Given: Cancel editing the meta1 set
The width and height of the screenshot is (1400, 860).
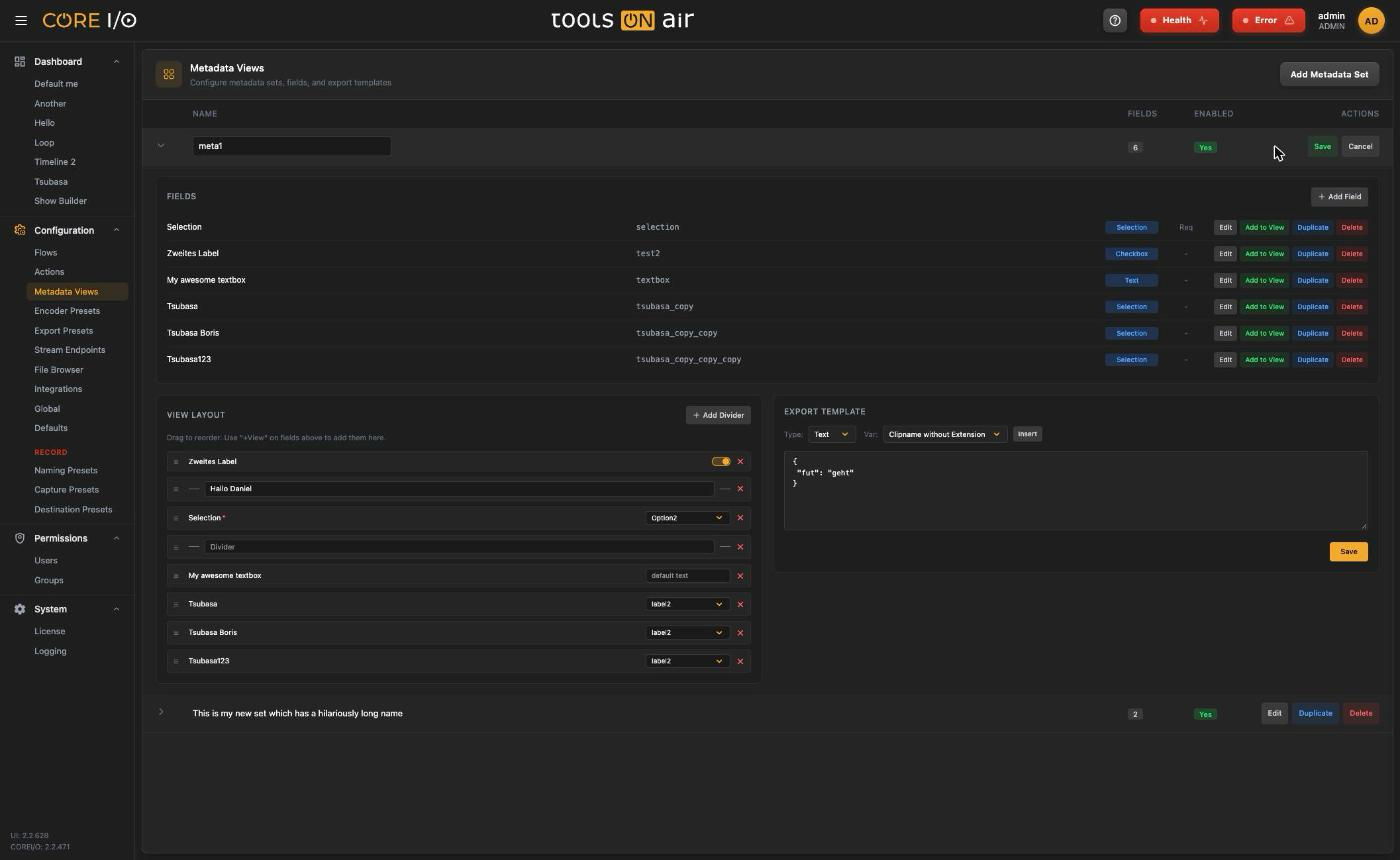Looking at the screenshot, I should pyautogui.click(x=1360, y=147).
